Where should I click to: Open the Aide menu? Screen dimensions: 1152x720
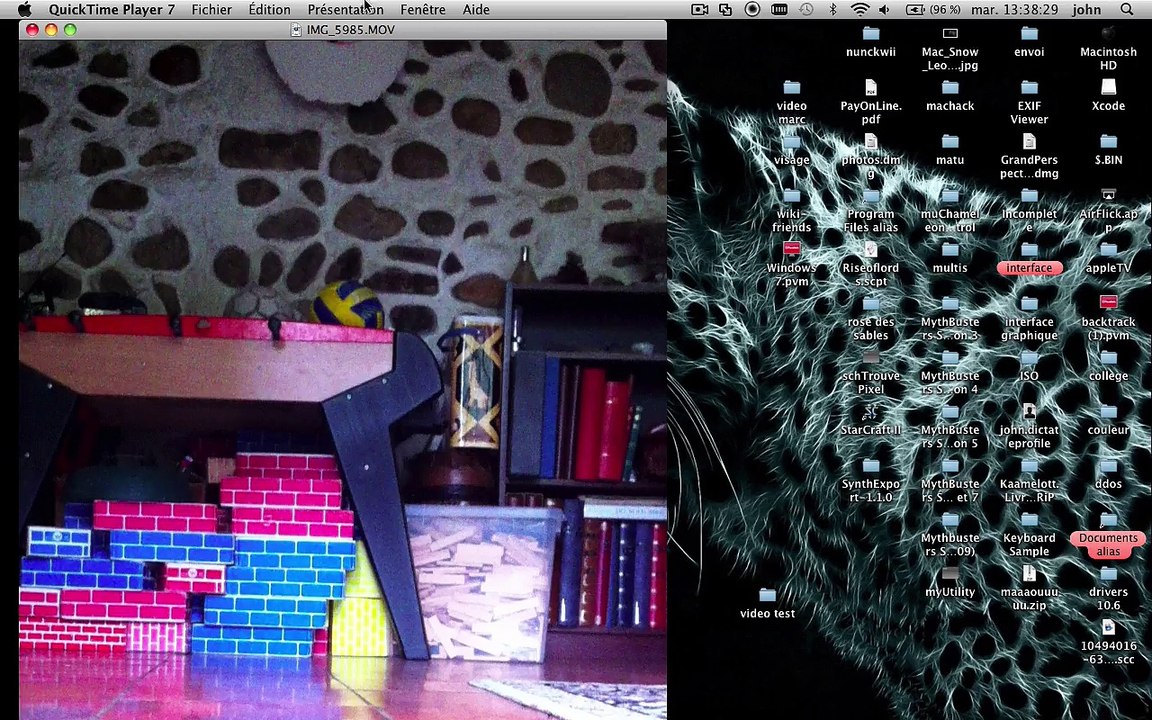pos(476,10)
